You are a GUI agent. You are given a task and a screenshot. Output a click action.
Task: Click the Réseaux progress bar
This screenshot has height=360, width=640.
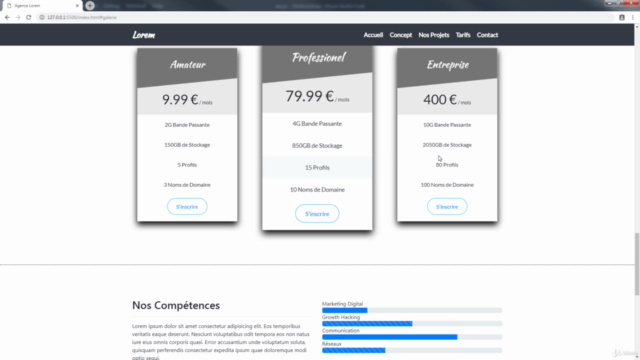(412, 350)
